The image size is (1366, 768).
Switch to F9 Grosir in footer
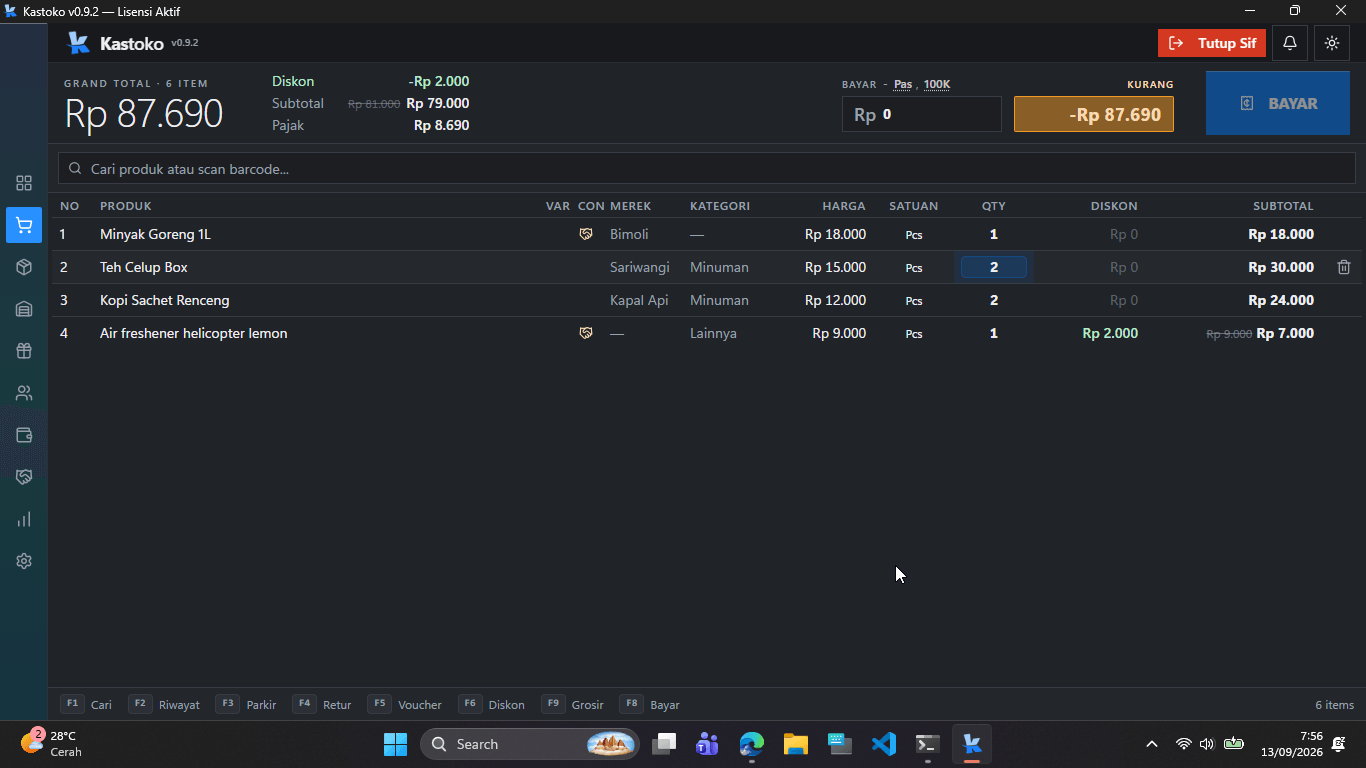pyautogui.click(x=572, y=704)
